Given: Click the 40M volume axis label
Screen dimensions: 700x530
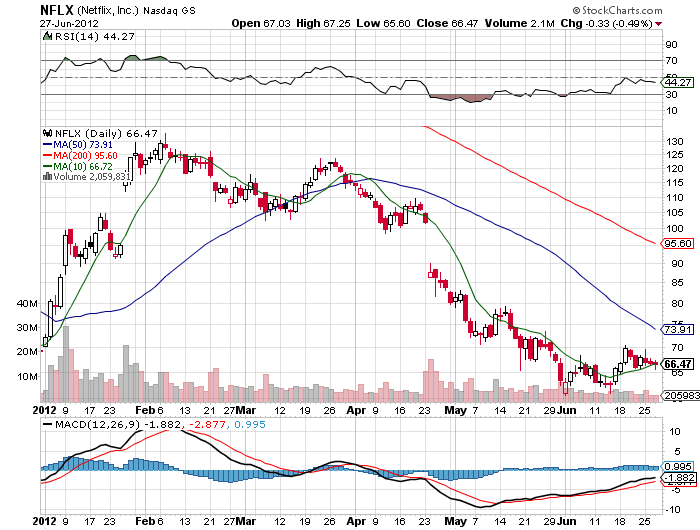Looking at the screenshot, I should pyautogui.click(x=27, y=303).
